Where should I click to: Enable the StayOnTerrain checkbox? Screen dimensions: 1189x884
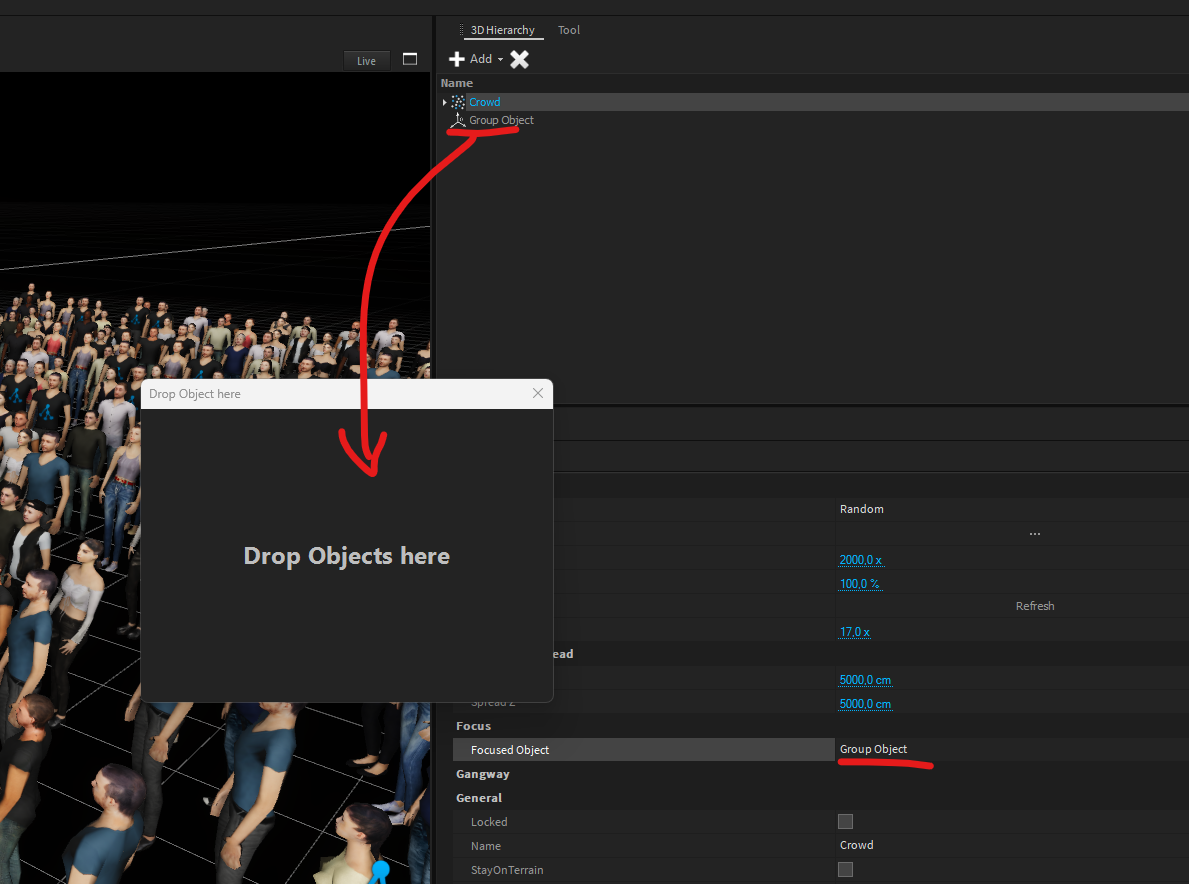[845, 870]
